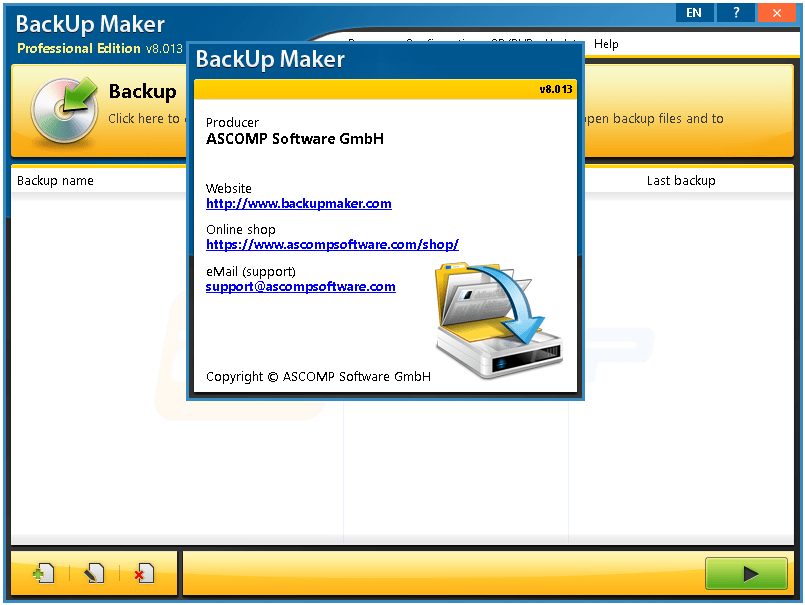The height and width of the screenshot is (605, 805).
Task: Click the Copyright ASCOMP Software GmbH text
Action: point(318,376)
